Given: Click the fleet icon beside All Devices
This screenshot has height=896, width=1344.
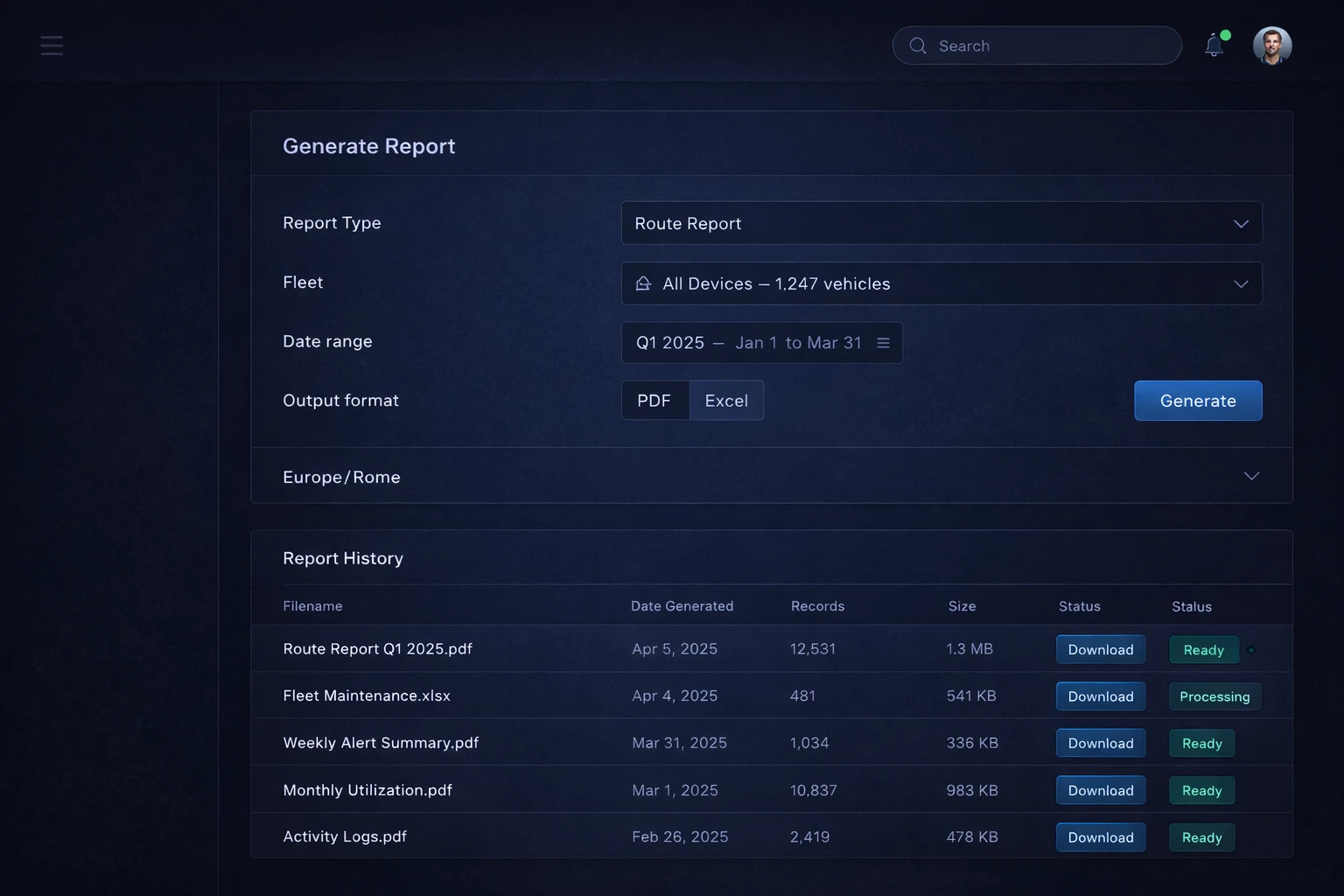Looking at the screenshot, I should tap(643, 283).
